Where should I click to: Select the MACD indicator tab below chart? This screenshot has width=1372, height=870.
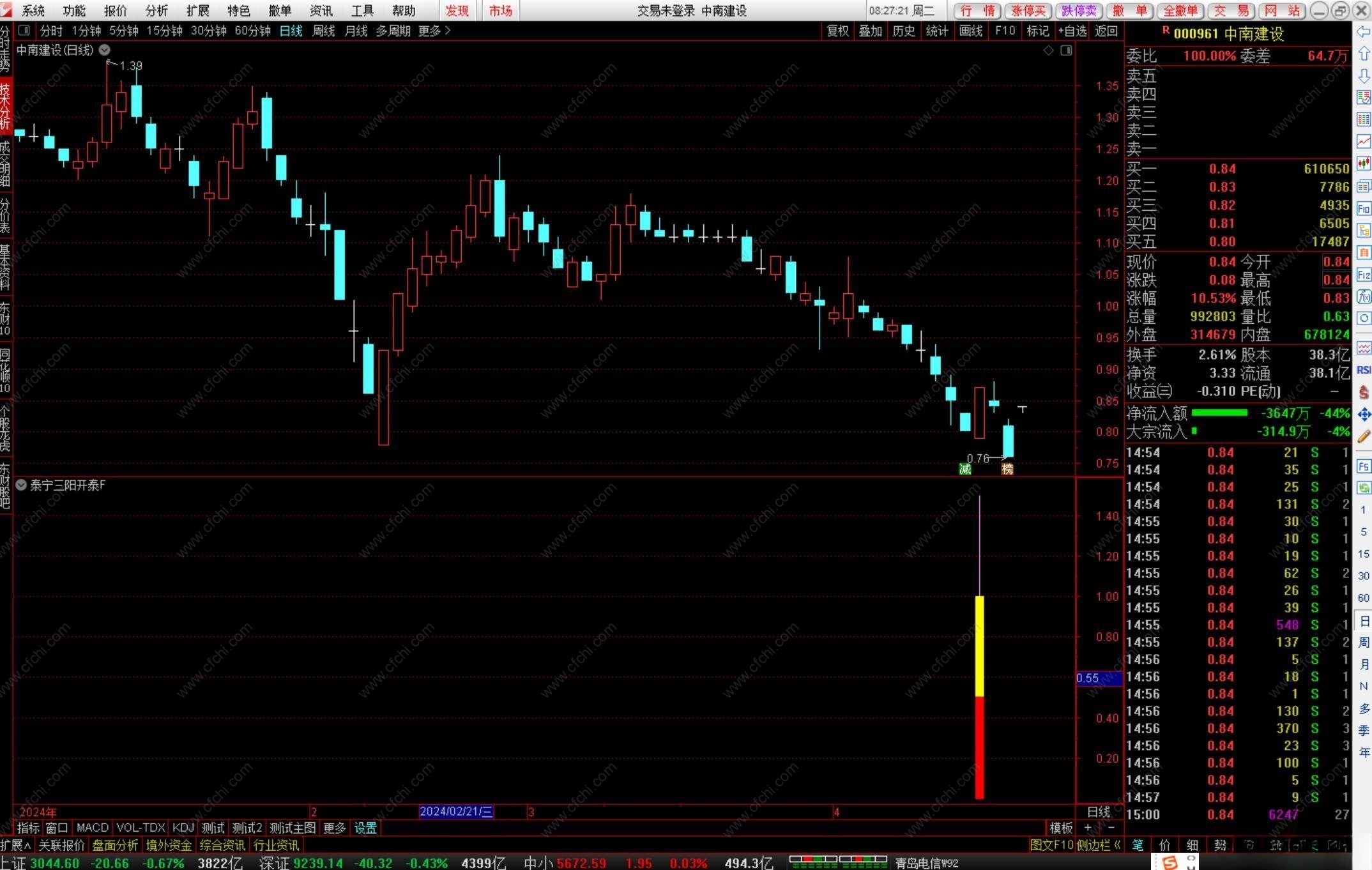pos(93,828)
